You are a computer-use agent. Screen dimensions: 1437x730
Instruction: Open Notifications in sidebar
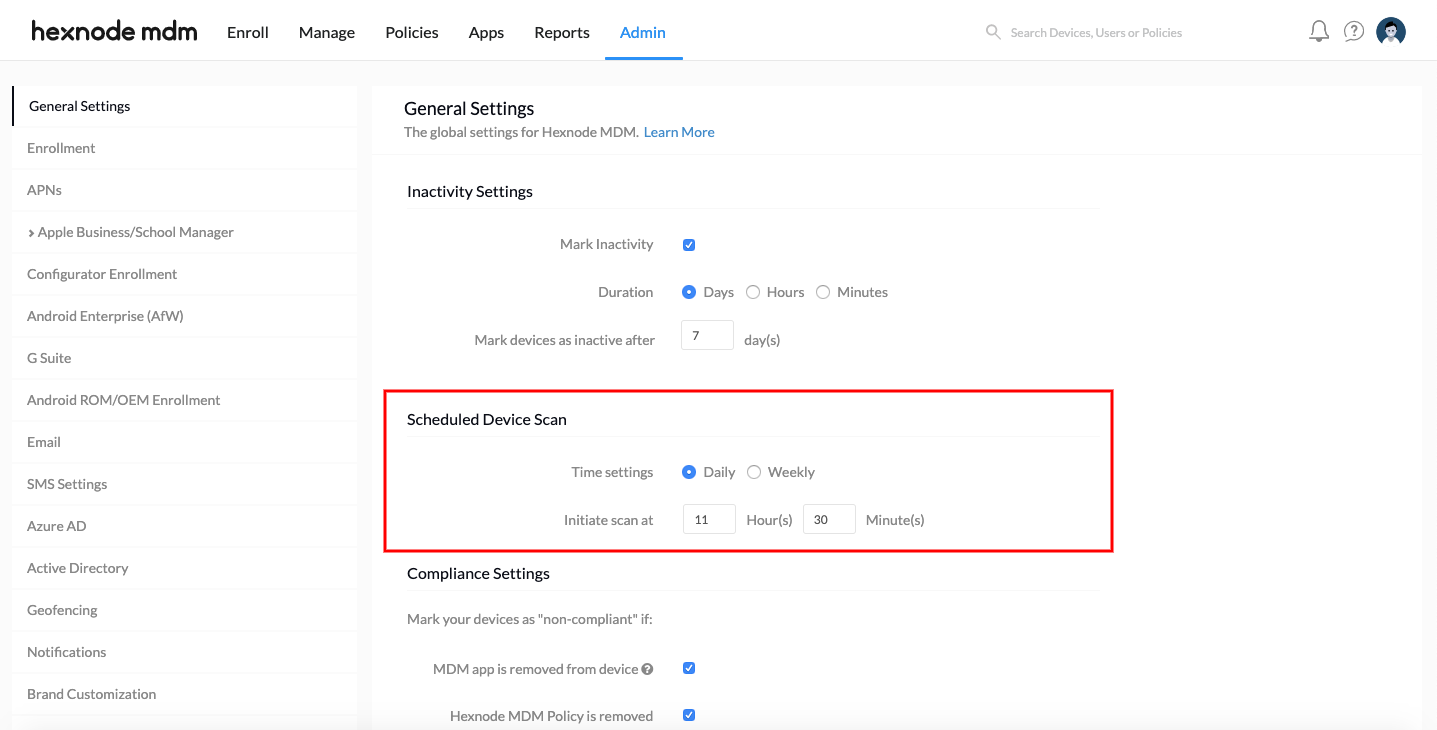pos(184,652)
